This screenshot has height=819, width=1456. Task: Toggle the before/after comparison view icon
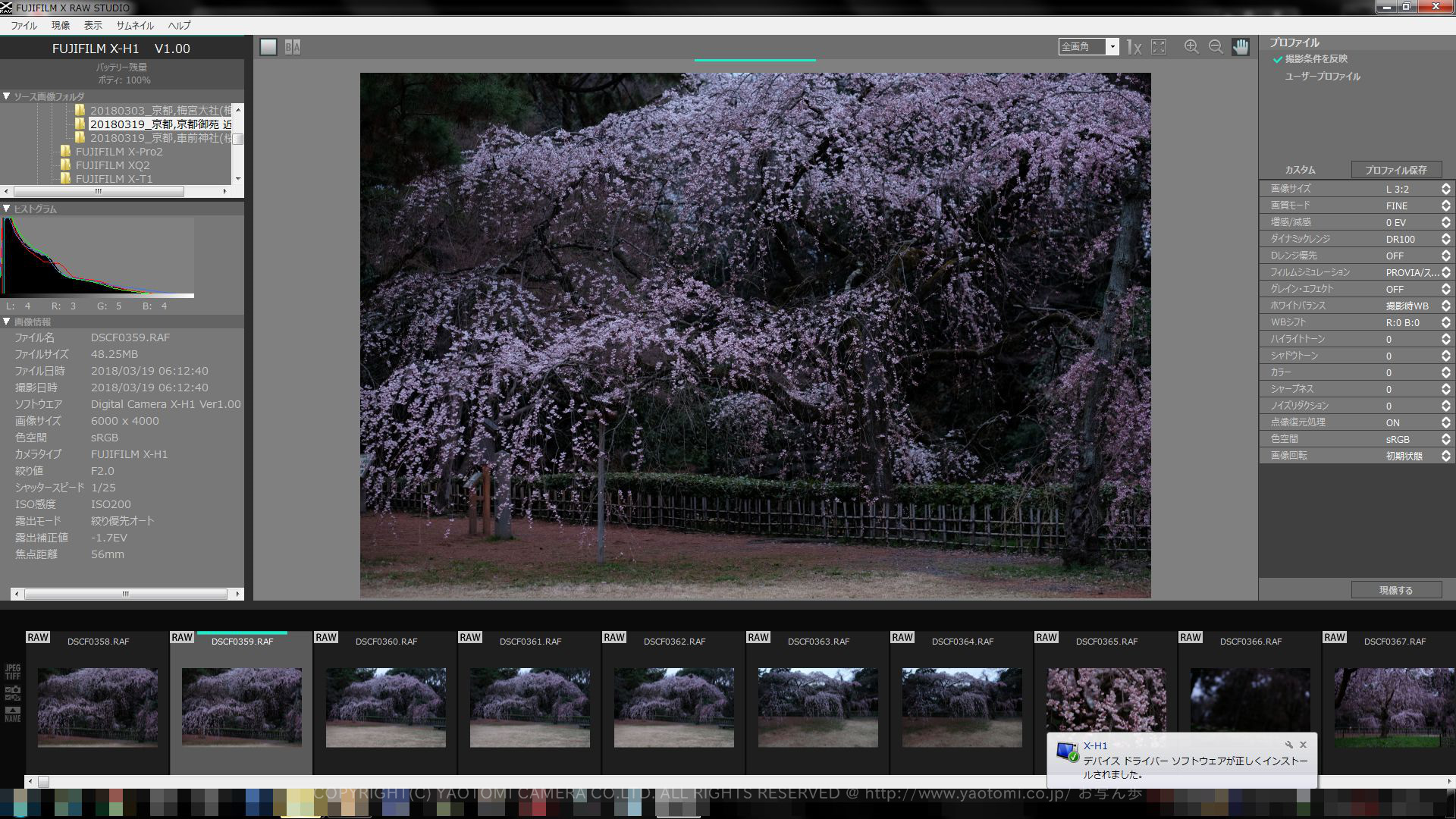tap(293, 47)
